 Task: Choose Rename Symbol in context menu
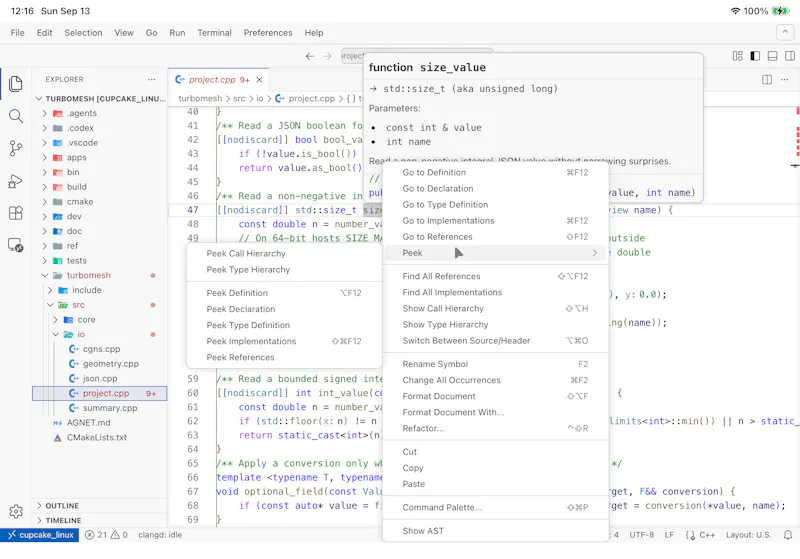coord(495,364)
